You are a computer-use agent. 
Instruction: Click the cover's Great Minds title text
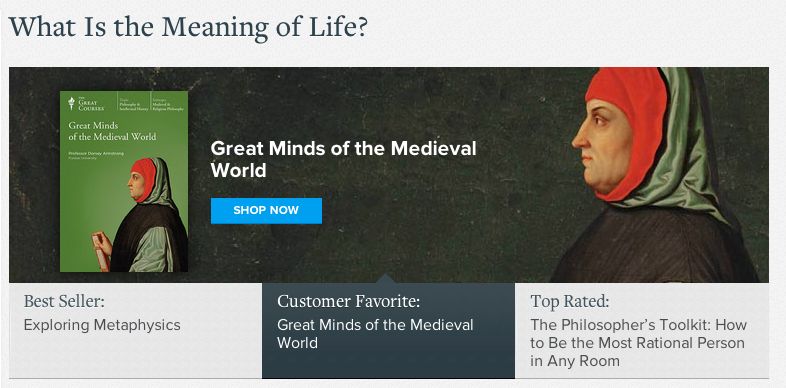click(x=112, y=131)
